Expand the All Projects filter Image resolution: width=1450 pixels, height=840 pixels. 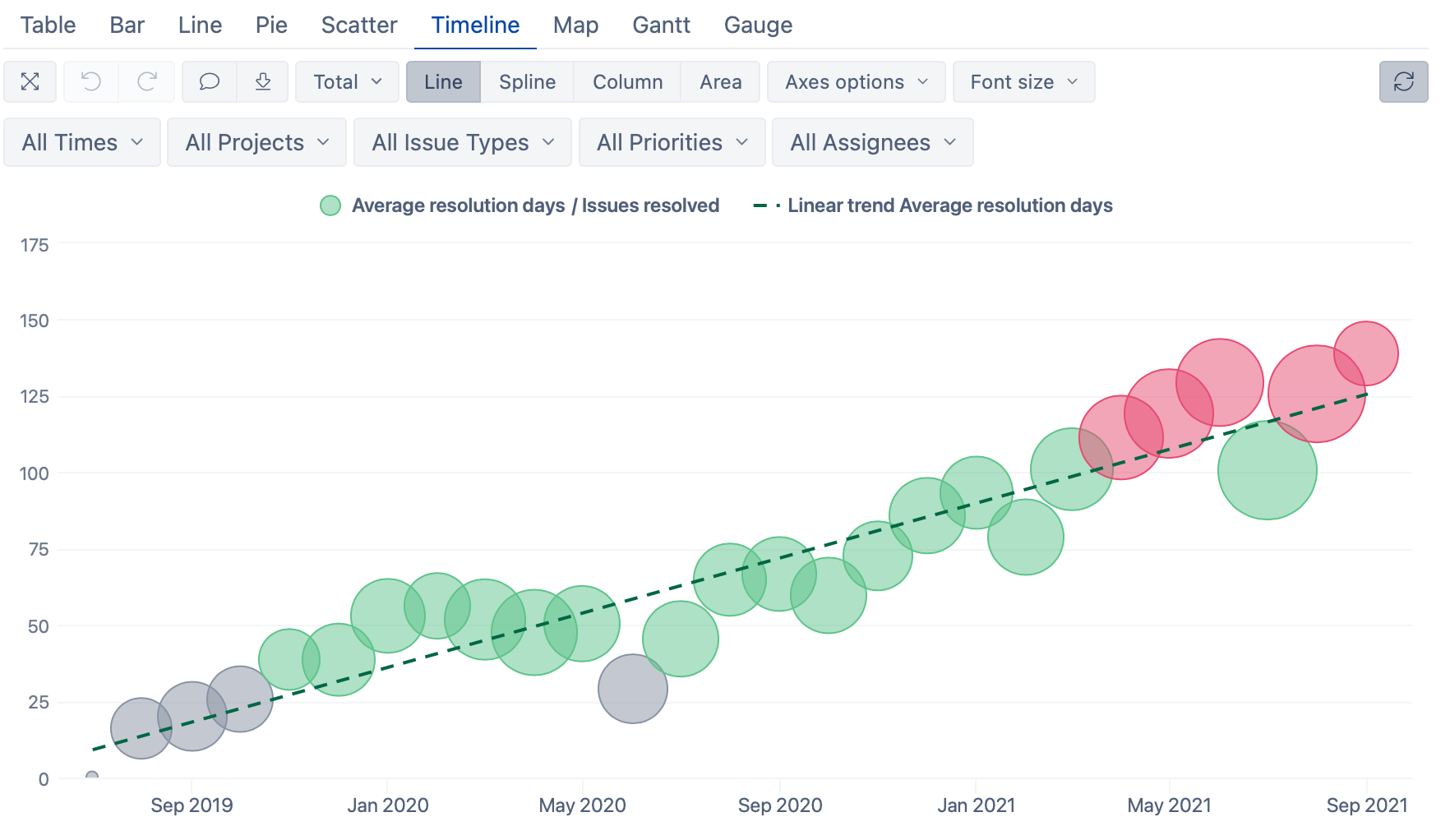(256, 142)
